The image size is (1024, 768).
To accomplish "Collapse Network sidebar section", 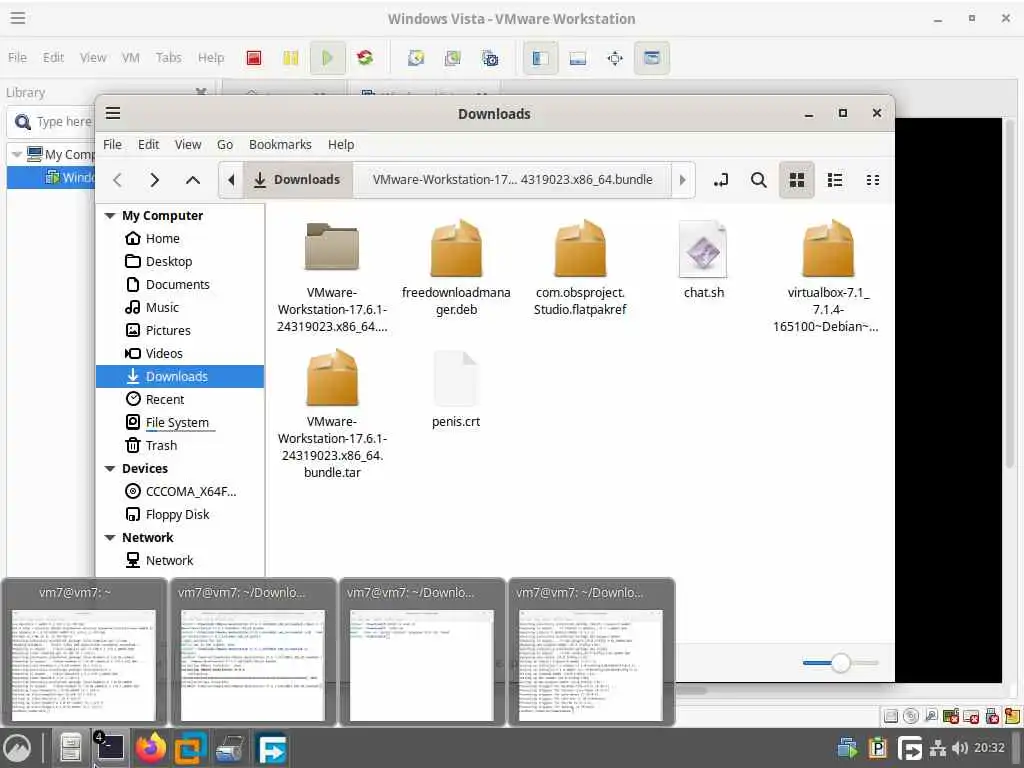I will (x=110, y=537).
